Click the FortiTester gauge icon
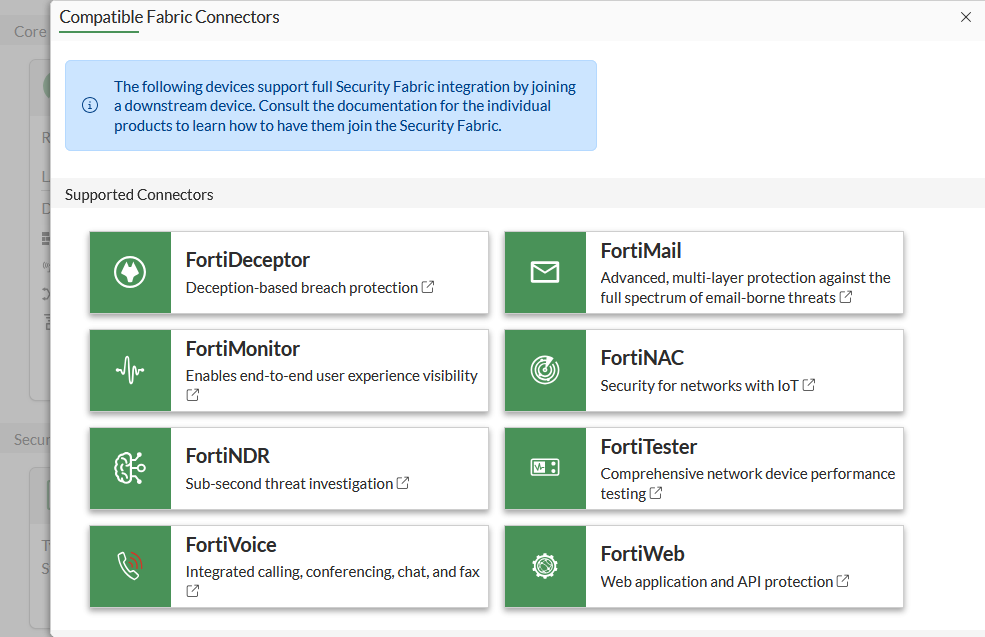985x637 pixels. coord(545,468)
